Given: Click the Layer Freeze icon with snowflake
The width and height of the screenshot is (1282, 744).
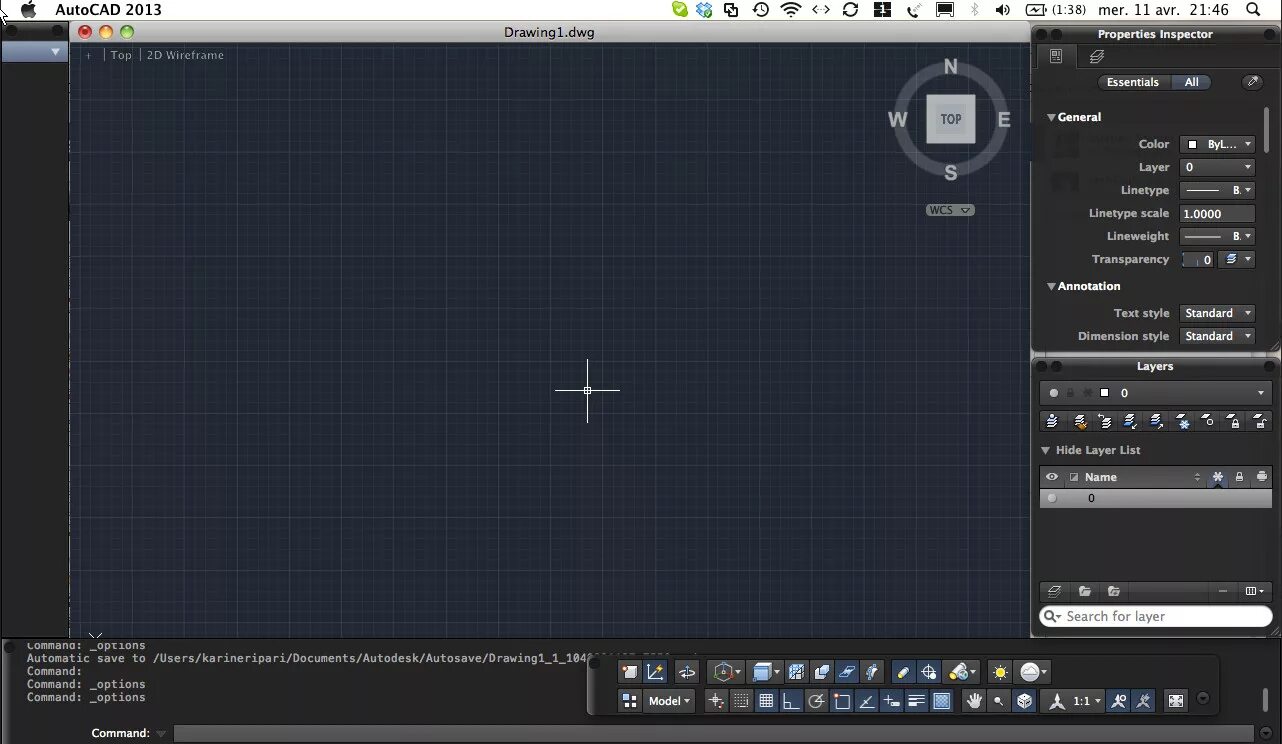Looking at the screenshot, I should [1183, 421].
